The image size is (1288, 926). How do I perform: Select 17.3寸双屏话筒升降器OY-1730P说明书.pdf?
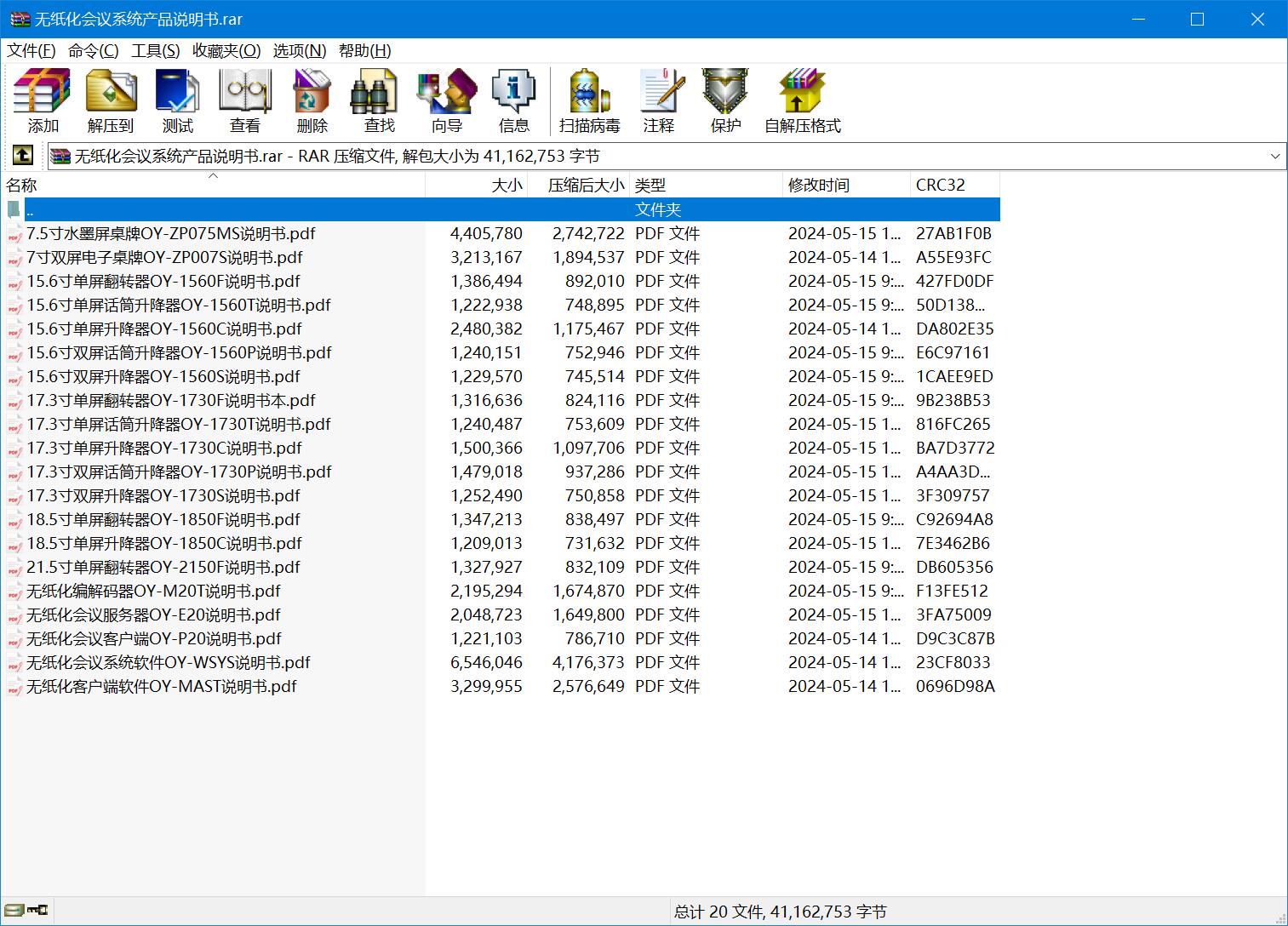pyautogui.click(x=501, y=472)
